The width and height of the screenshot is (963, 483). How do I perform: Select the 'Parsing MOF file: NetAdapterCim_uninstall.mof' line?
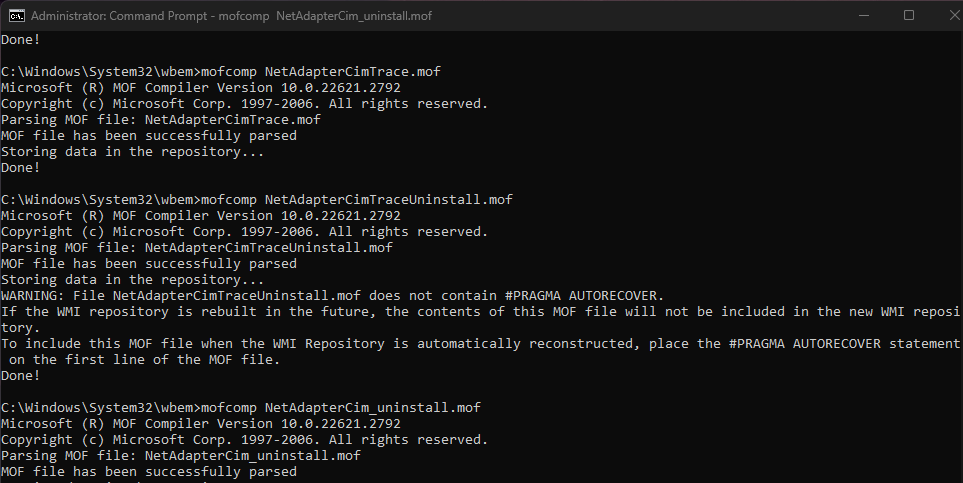[181, 456]
